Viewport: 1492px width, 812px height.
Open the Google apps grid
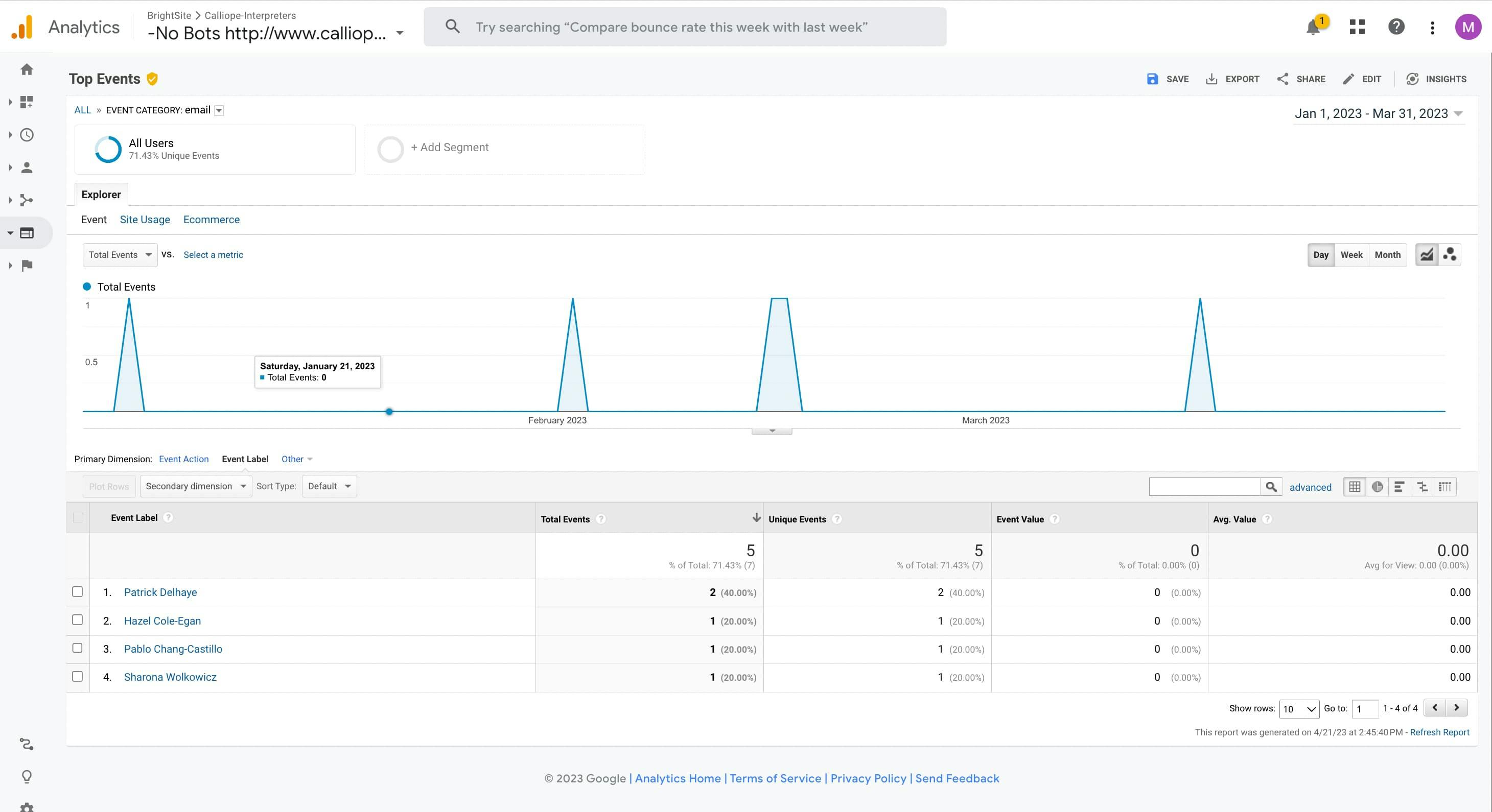1357,27
